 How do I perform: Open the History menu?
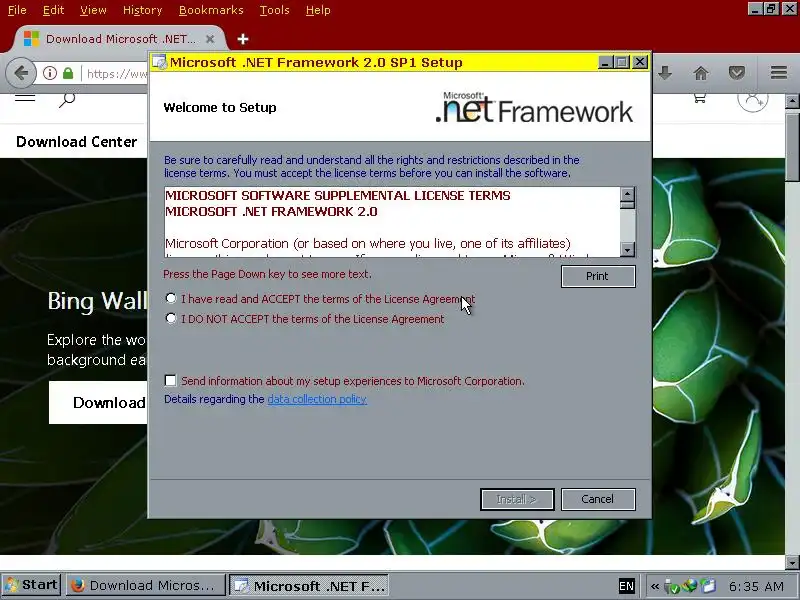click(x=142, y=10)
